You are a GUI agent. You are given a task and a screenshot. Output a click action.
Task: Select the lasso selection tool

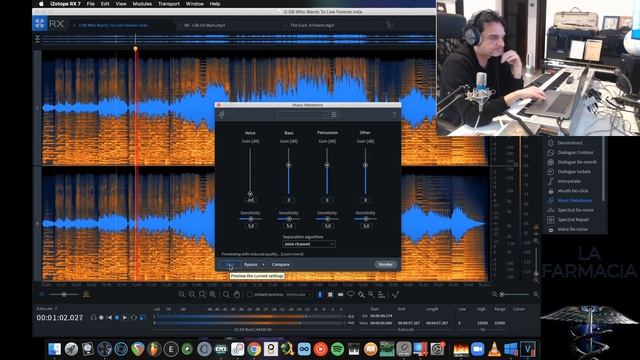point(351,294)
